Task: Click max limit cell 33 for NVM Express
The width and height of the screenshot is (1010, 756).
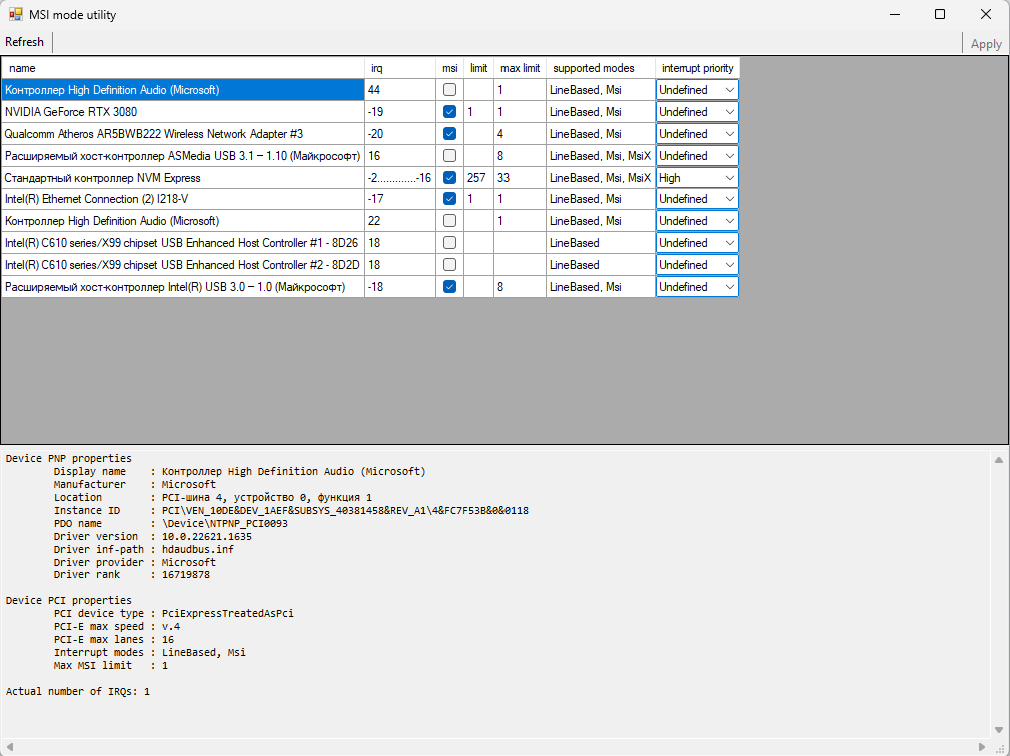Action: pos(520,178)
